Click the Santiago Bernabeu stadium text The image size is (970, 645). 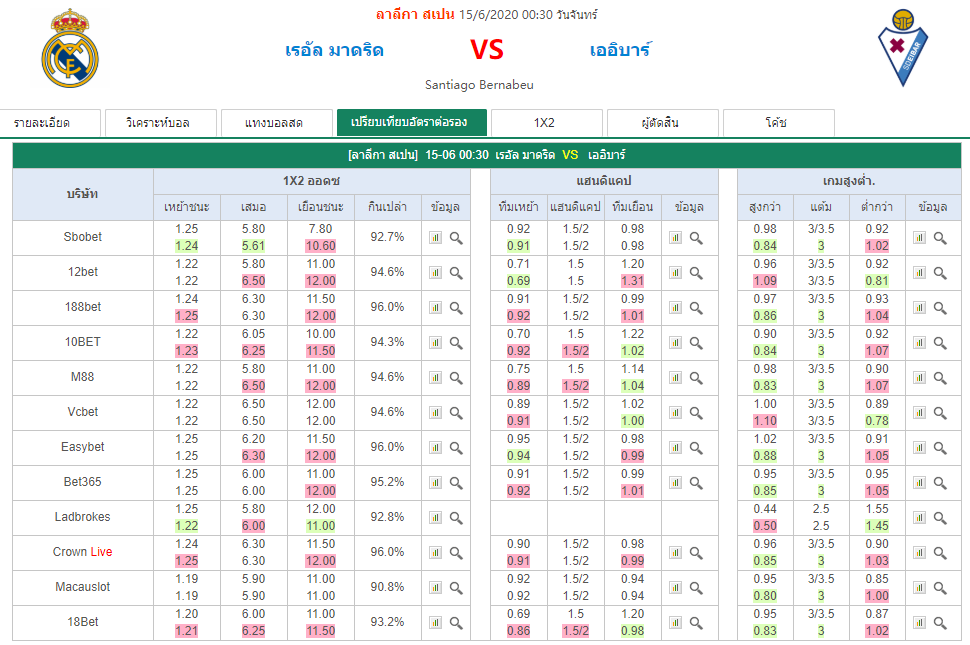click(x=479, y=85)
